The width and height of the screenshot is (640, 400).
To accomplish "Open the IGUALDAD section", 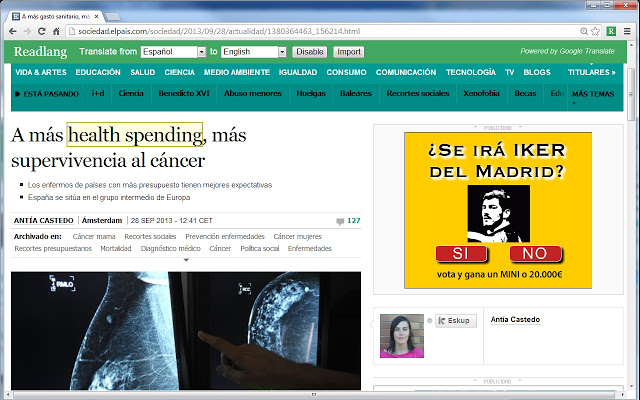I will tap(298, 72).
